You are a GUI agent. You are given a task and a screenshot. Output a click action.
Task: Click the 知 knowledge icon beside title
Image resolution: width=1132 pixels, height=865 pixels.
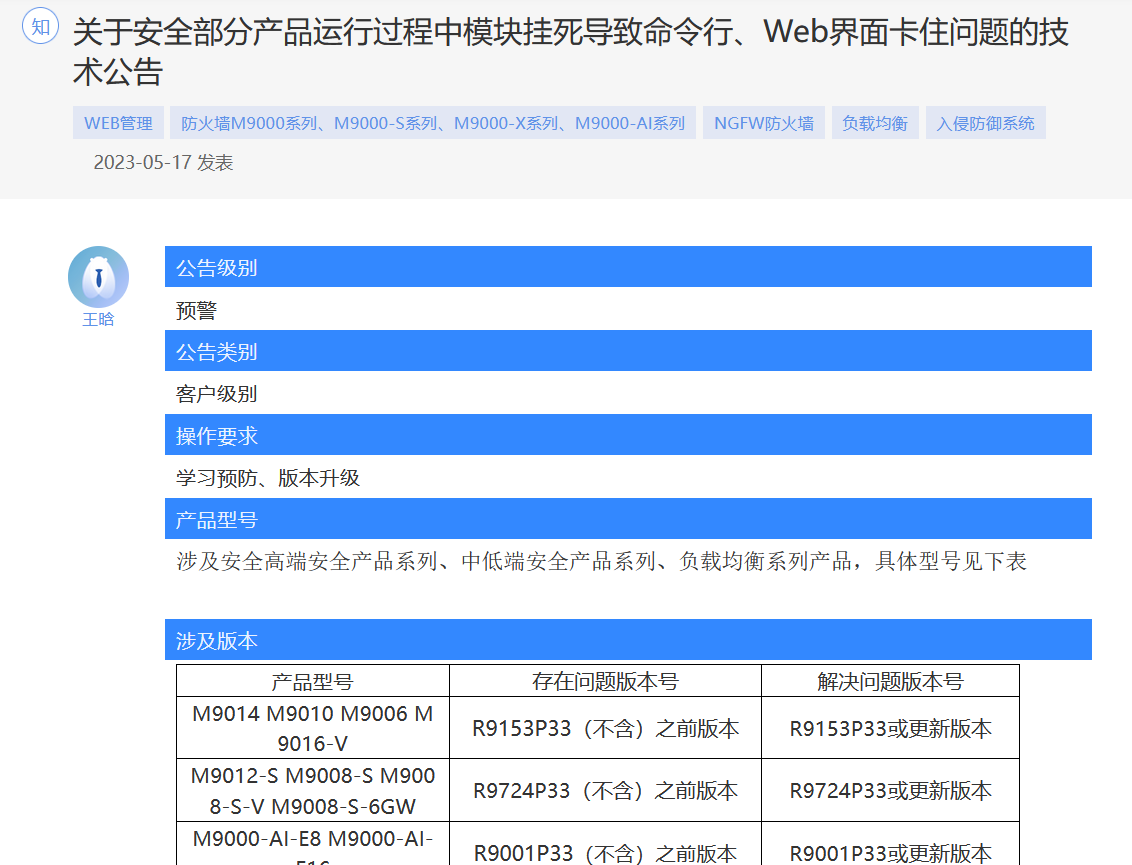tap(40, 27)
